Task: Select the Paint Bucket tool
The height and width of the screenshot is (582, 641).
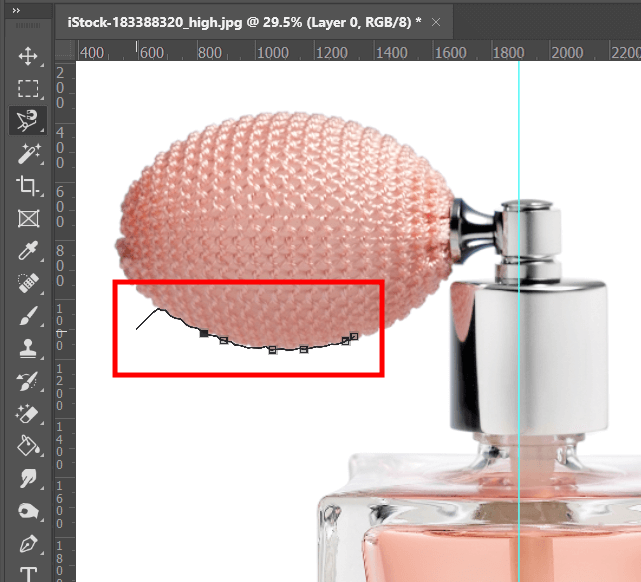Action: click(28, 445)
